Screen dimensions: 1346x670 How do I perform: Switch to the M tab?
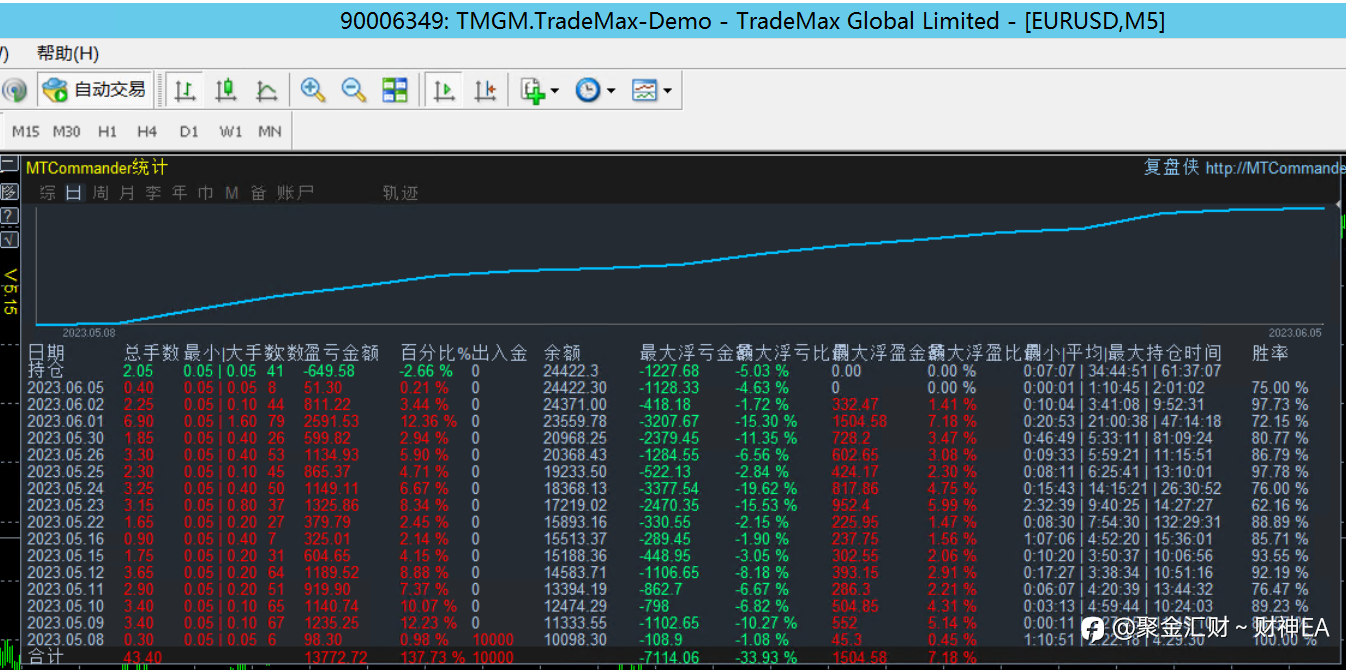(x=232, y=193)
